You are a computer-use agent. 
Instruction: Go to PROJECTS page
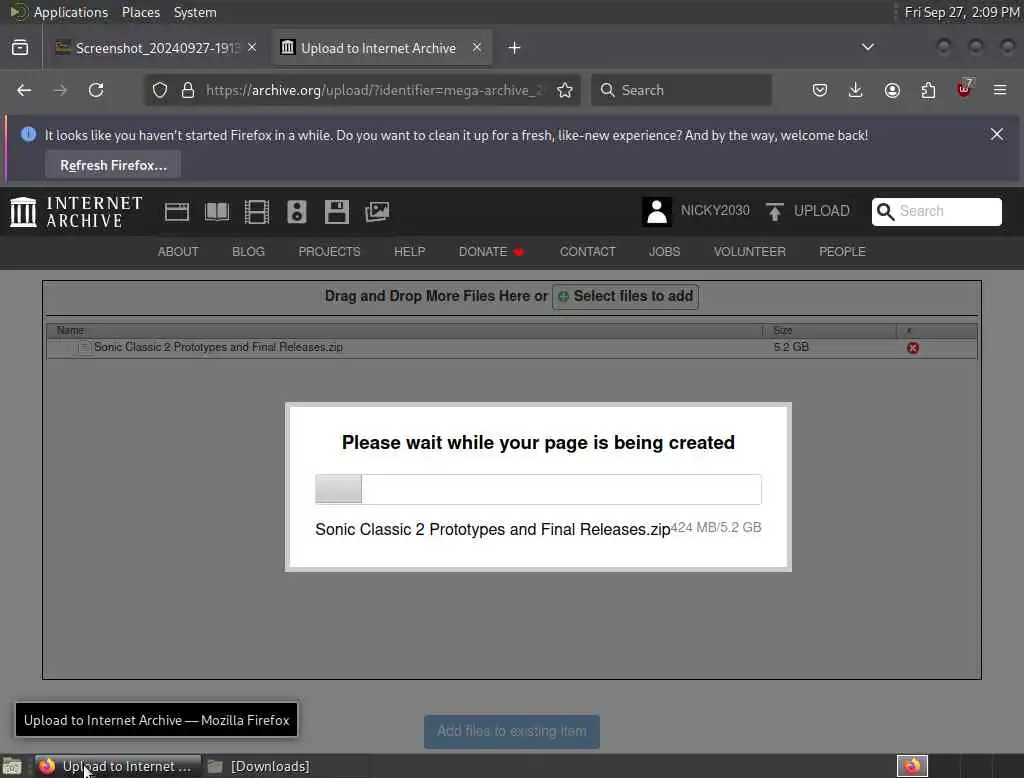point(329,251)
